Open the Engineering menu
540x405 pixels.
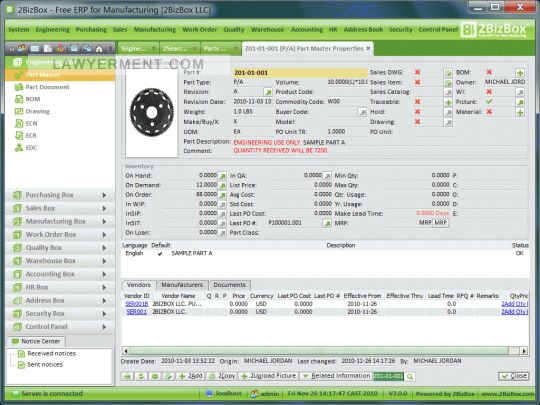[52, 30]
